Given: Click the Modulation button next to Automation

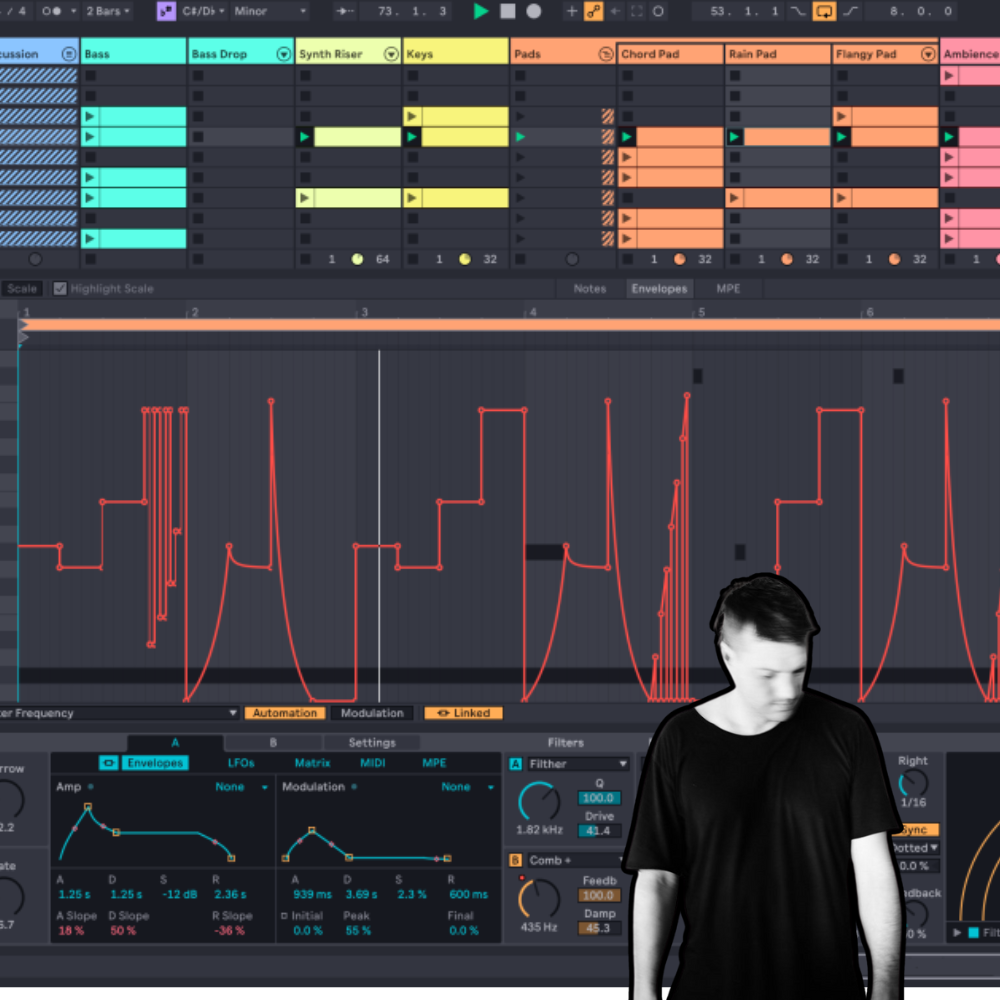Looking at the screenshot, I should 372,713.
